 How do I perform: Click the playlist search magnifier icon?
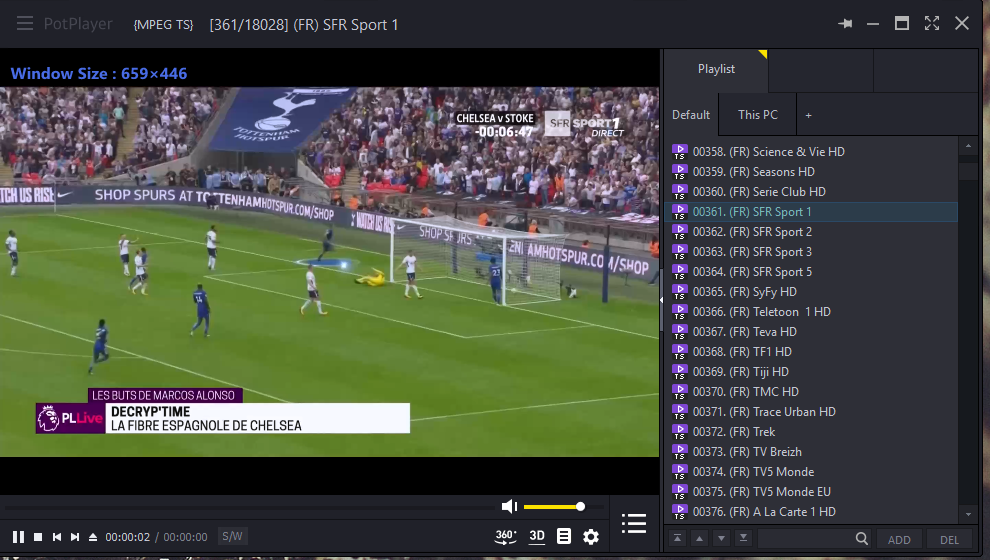pyautogui.click(x=862, y=539)
